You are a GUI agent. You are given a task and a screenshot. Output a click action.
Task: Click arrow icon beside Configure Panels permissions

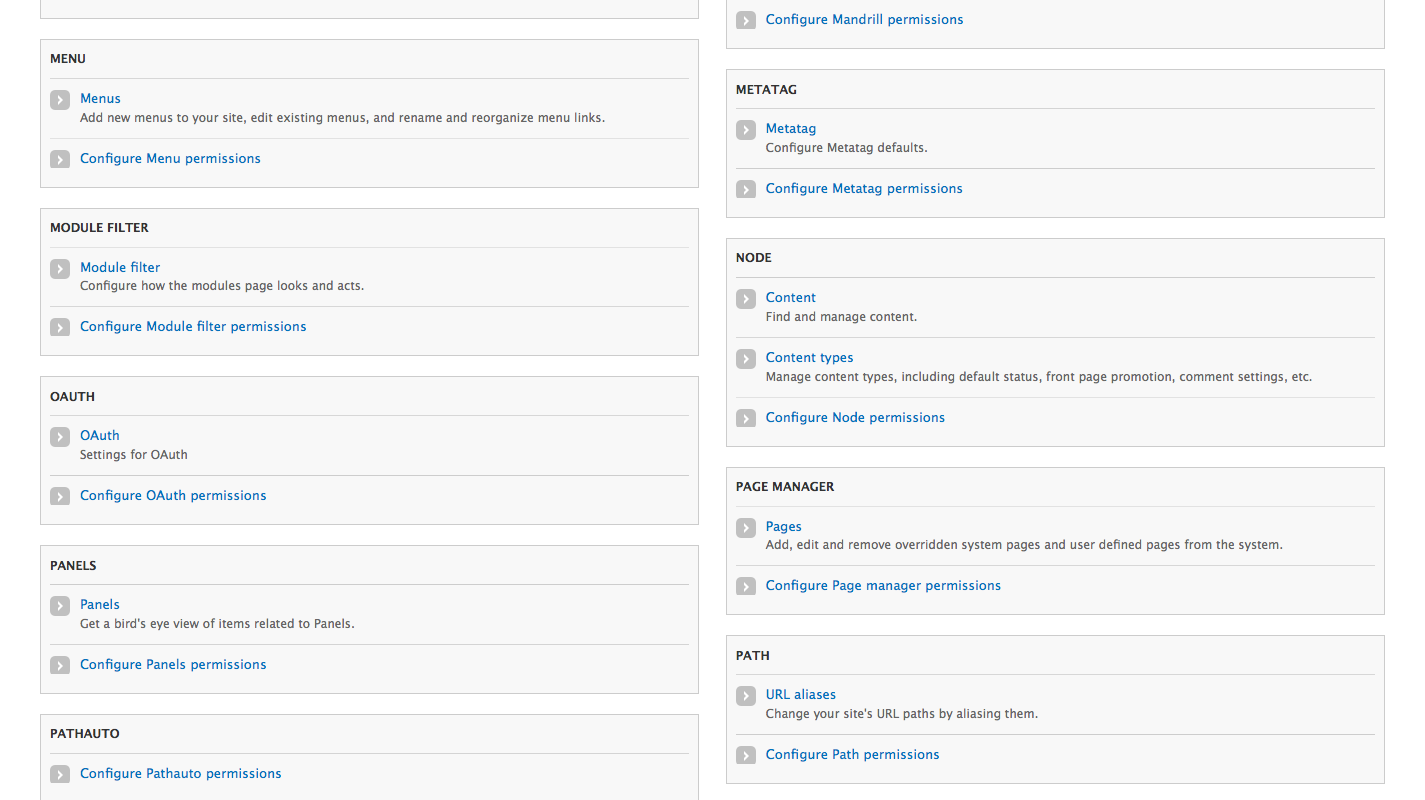tap(60, 665)
